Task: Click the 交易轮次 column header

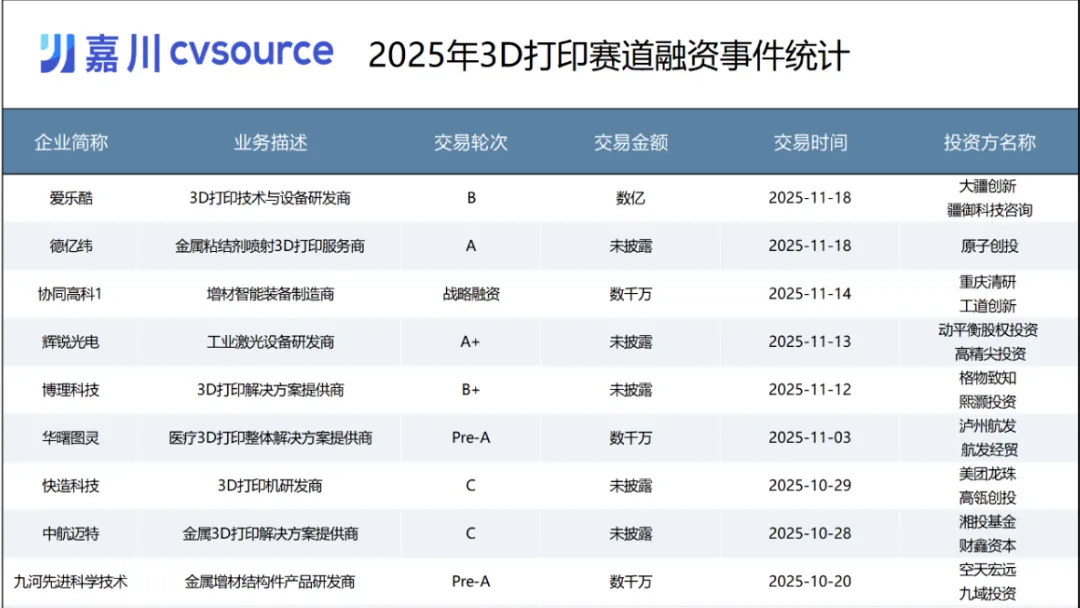Action: pyautogui.click(x=470, y=143)
